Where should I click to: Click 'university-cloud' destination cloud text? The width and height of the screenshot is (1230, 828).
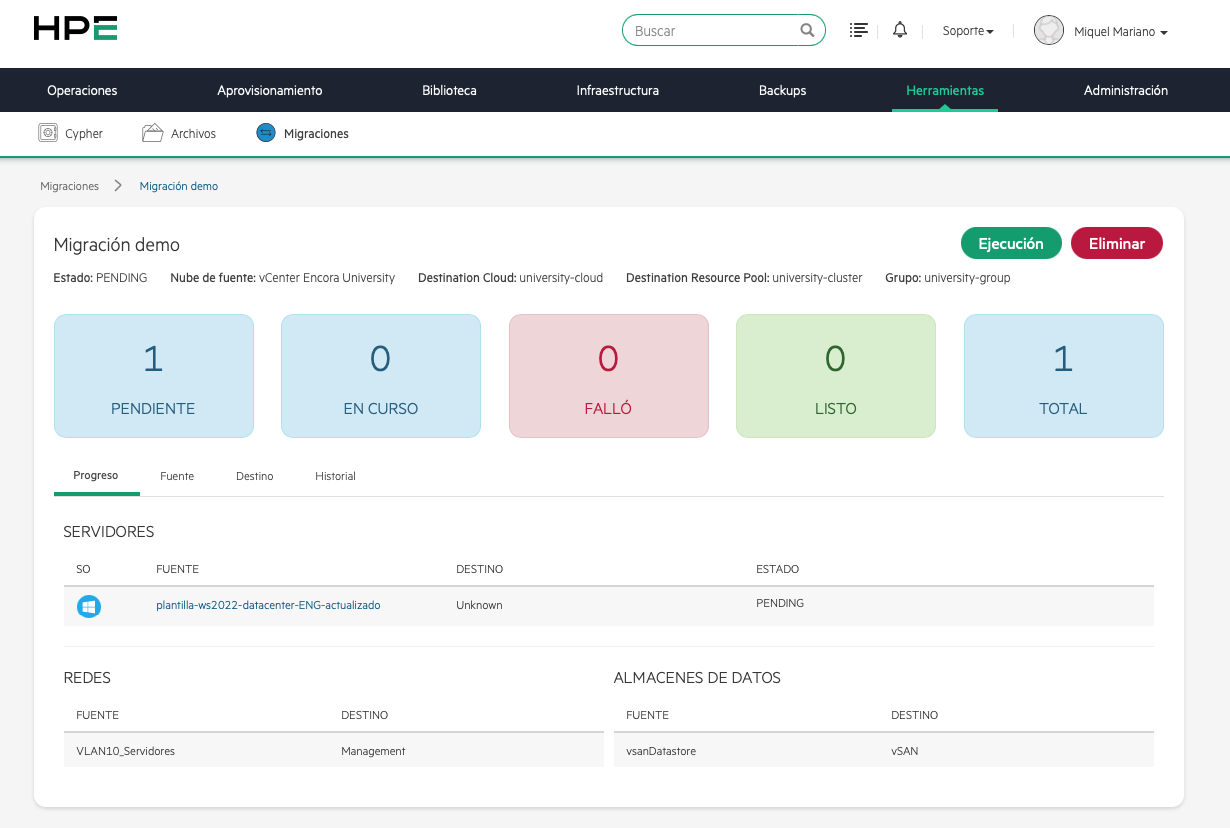click(561, 278)
